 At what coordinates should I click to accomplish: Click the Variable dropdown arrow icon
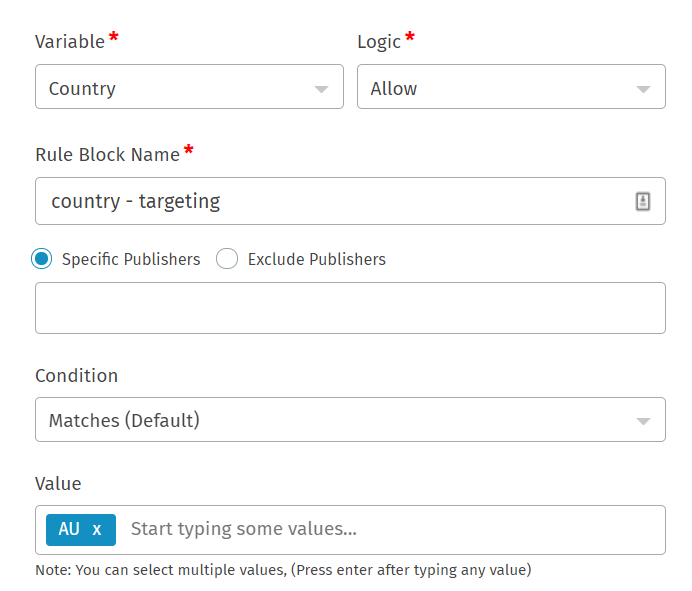321,89
